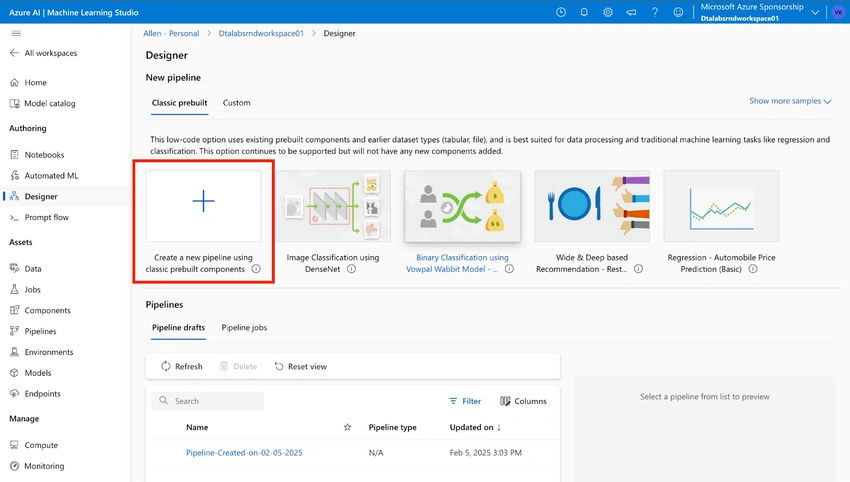850x482 pixels.
Task: Click info icon for DenseNet sample
Action: (x=351, y=269)
